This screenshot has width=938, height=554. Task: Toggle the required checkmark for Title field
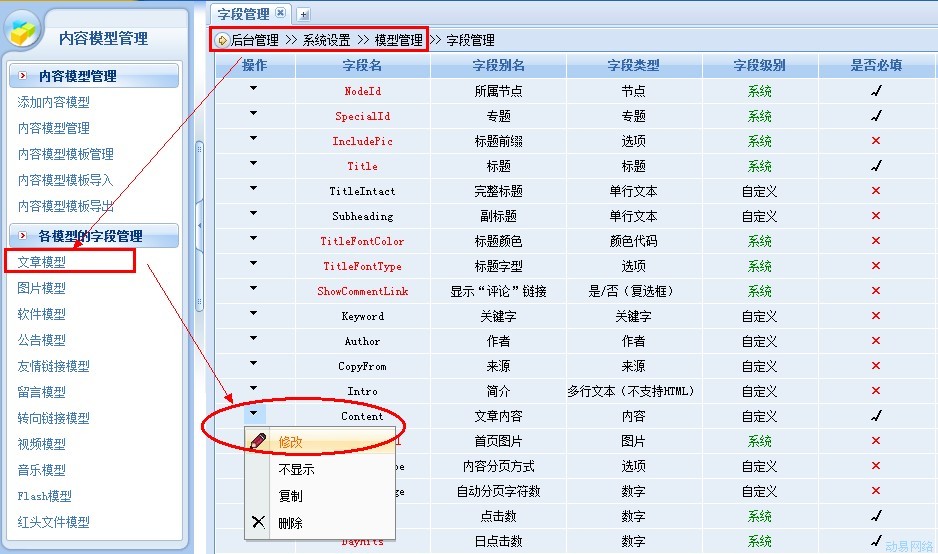pyautogui.click(x=876, y=166)
